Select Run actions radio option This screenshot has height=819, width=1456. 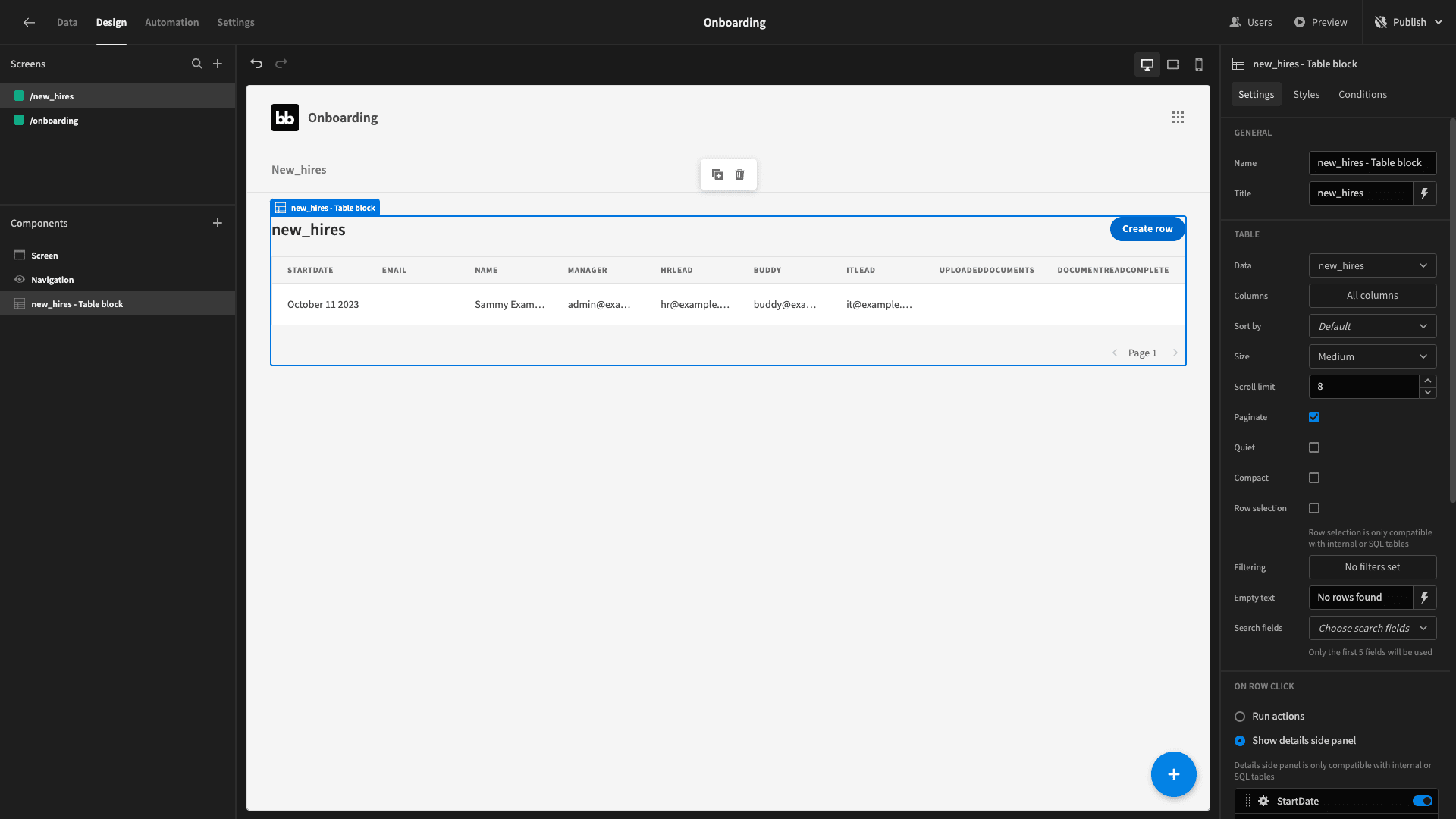[1240, 717]
